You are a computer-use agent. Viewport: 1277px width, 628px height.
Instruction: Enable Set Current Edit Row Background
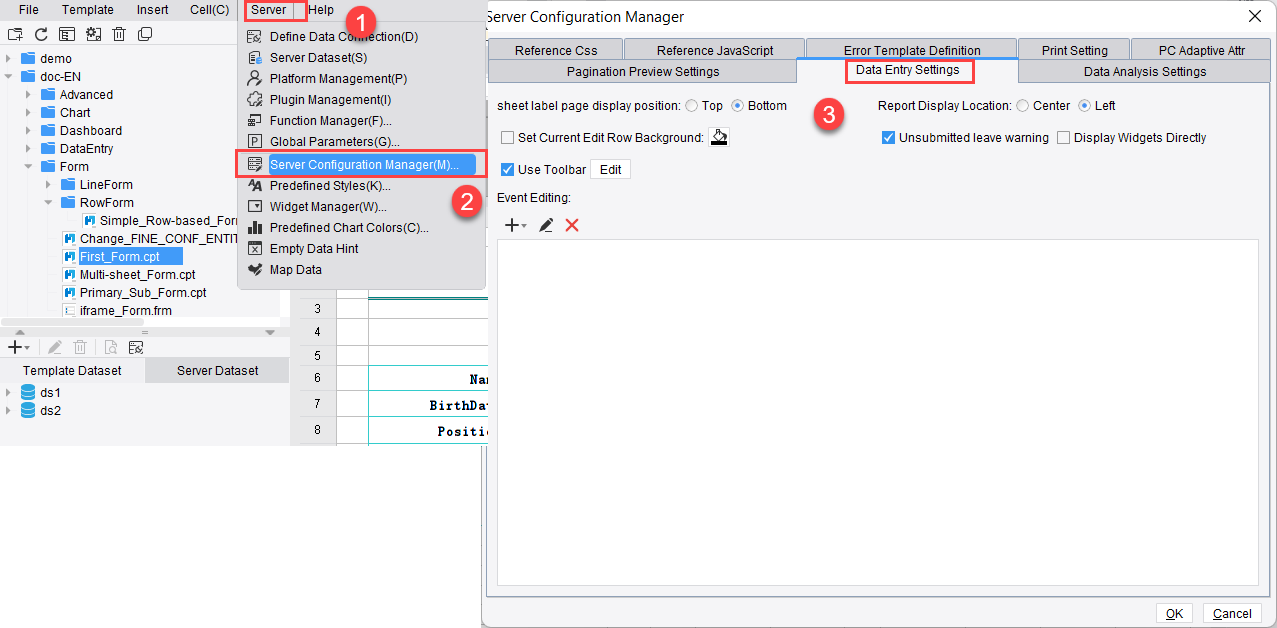[x=508, y=138]
